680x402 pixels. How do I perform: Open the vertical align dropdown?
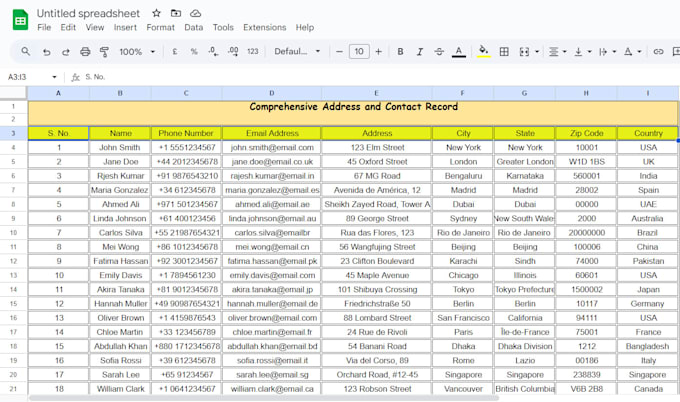pos(582,52)
